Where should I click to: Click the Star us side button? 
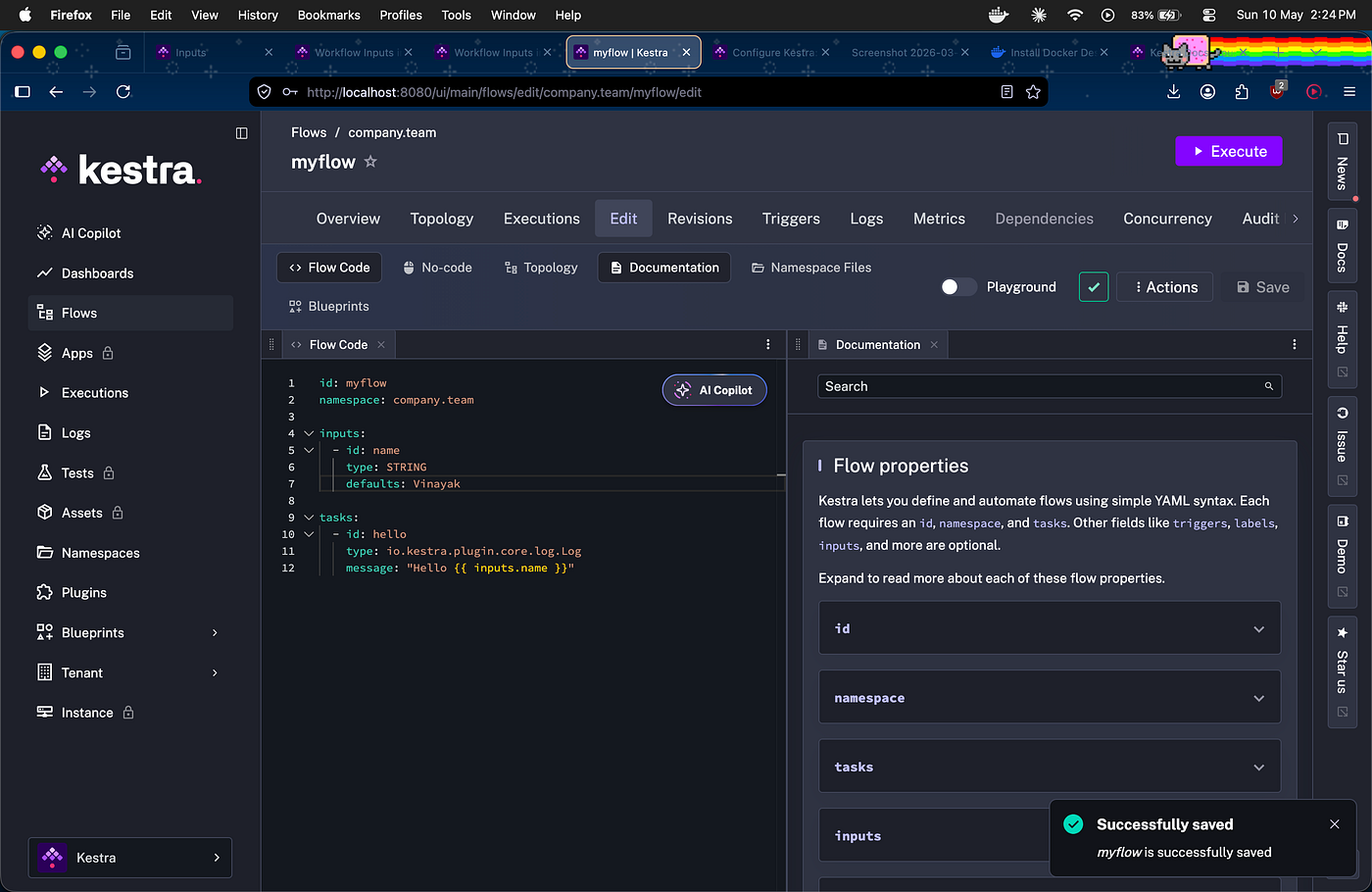point(1342,672)
